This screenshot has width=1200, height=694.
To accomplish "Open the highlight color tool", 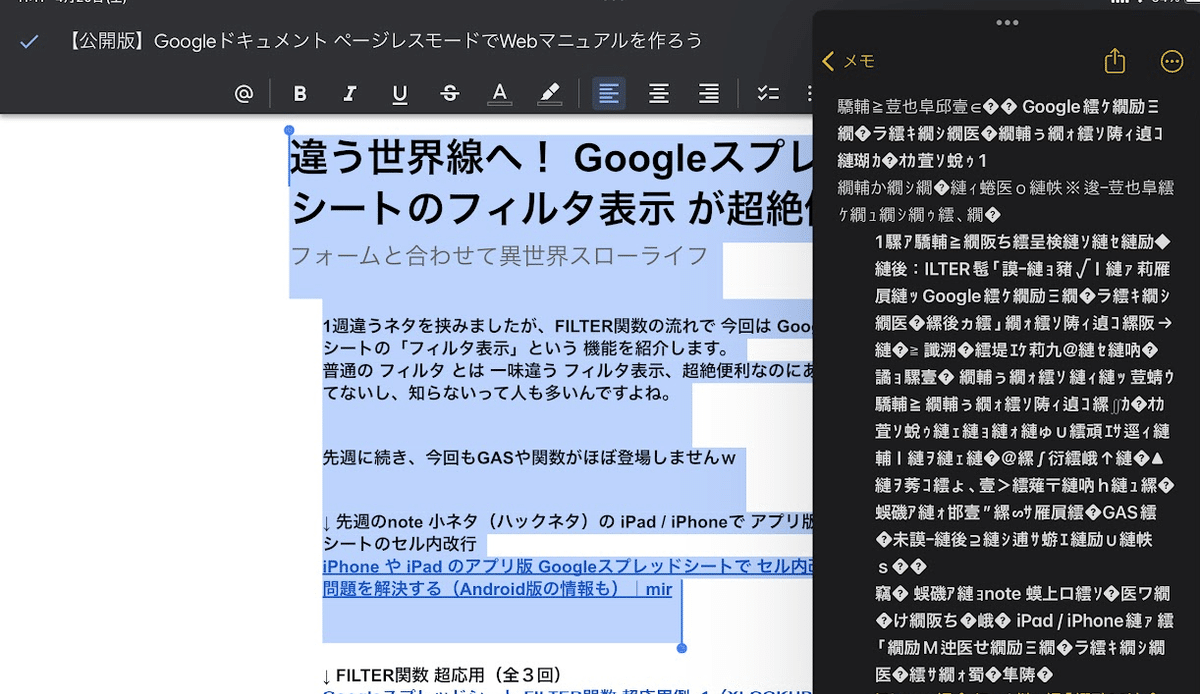I will click(x=549, y=94).
